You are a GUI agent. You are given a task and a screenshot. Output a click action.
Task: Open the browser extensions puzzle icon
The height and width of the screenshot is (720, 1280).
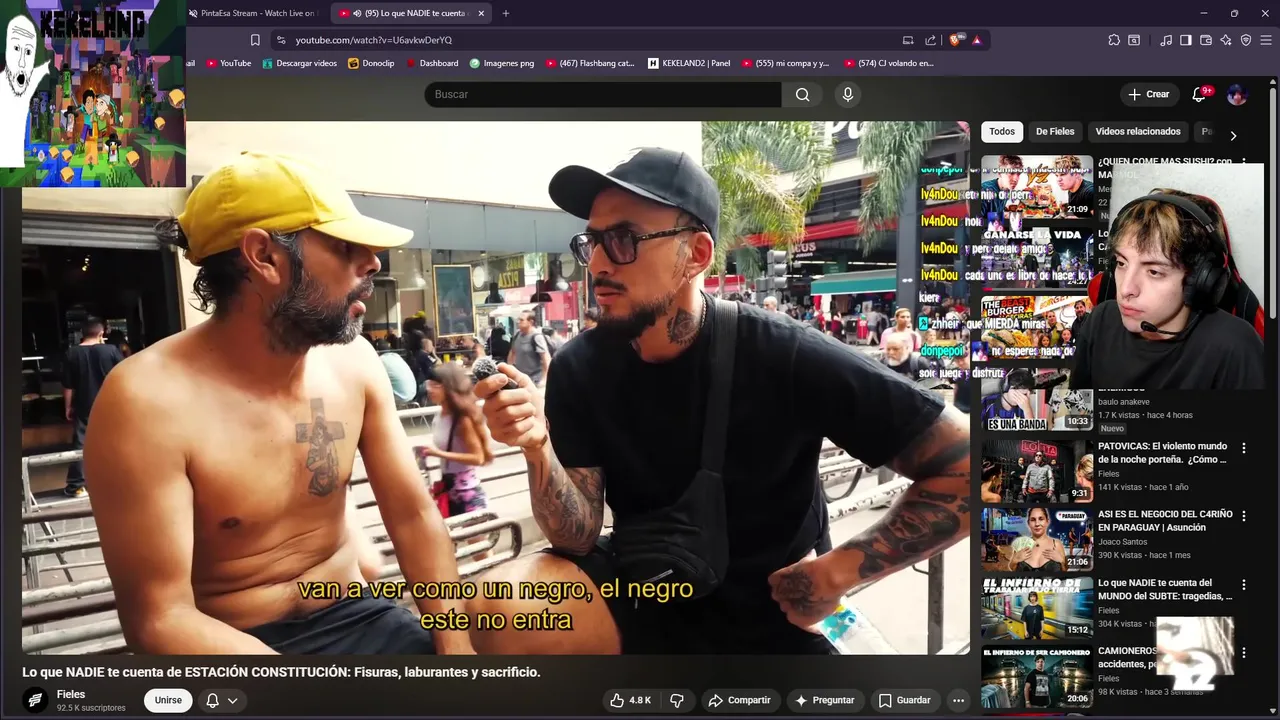(x=1114, y=40)
